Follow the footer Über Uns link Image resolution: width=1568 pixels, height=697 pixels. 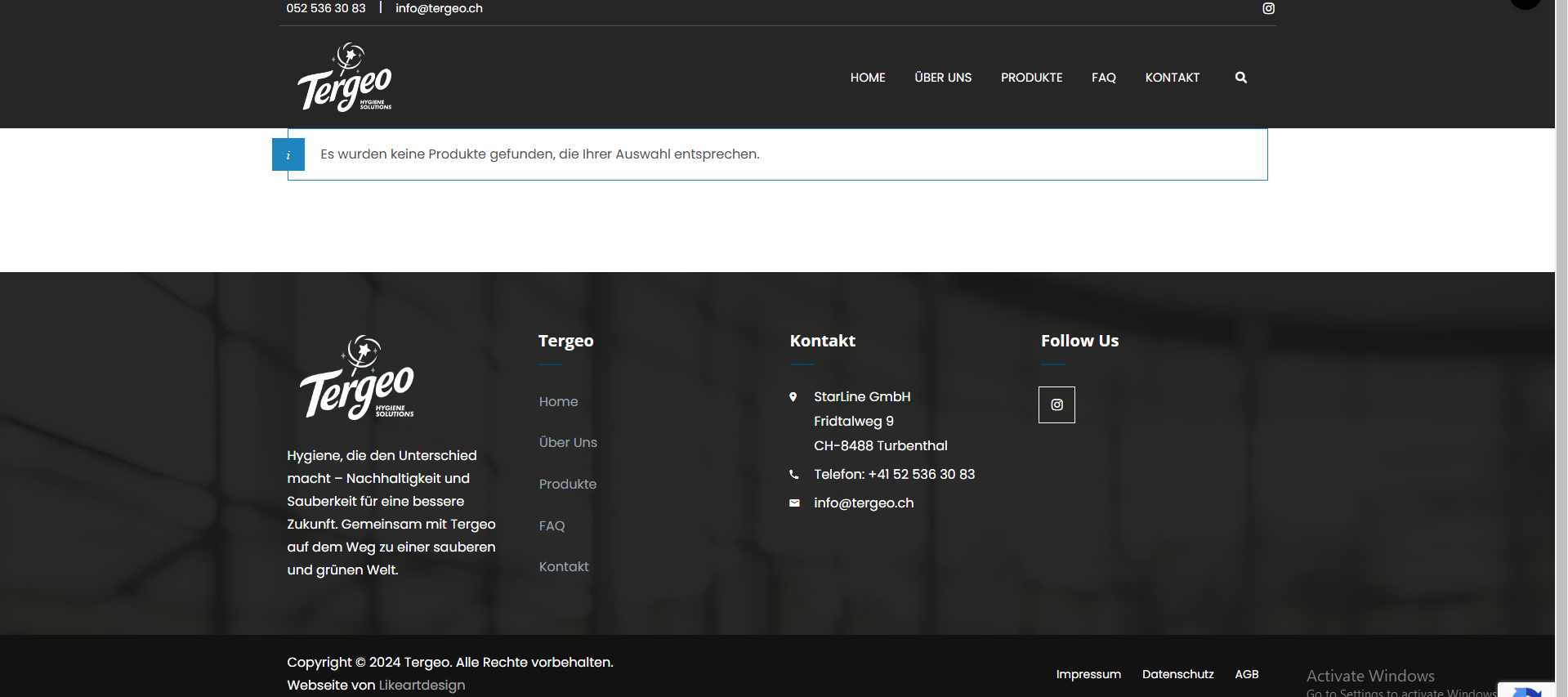[x=568, y=443]
